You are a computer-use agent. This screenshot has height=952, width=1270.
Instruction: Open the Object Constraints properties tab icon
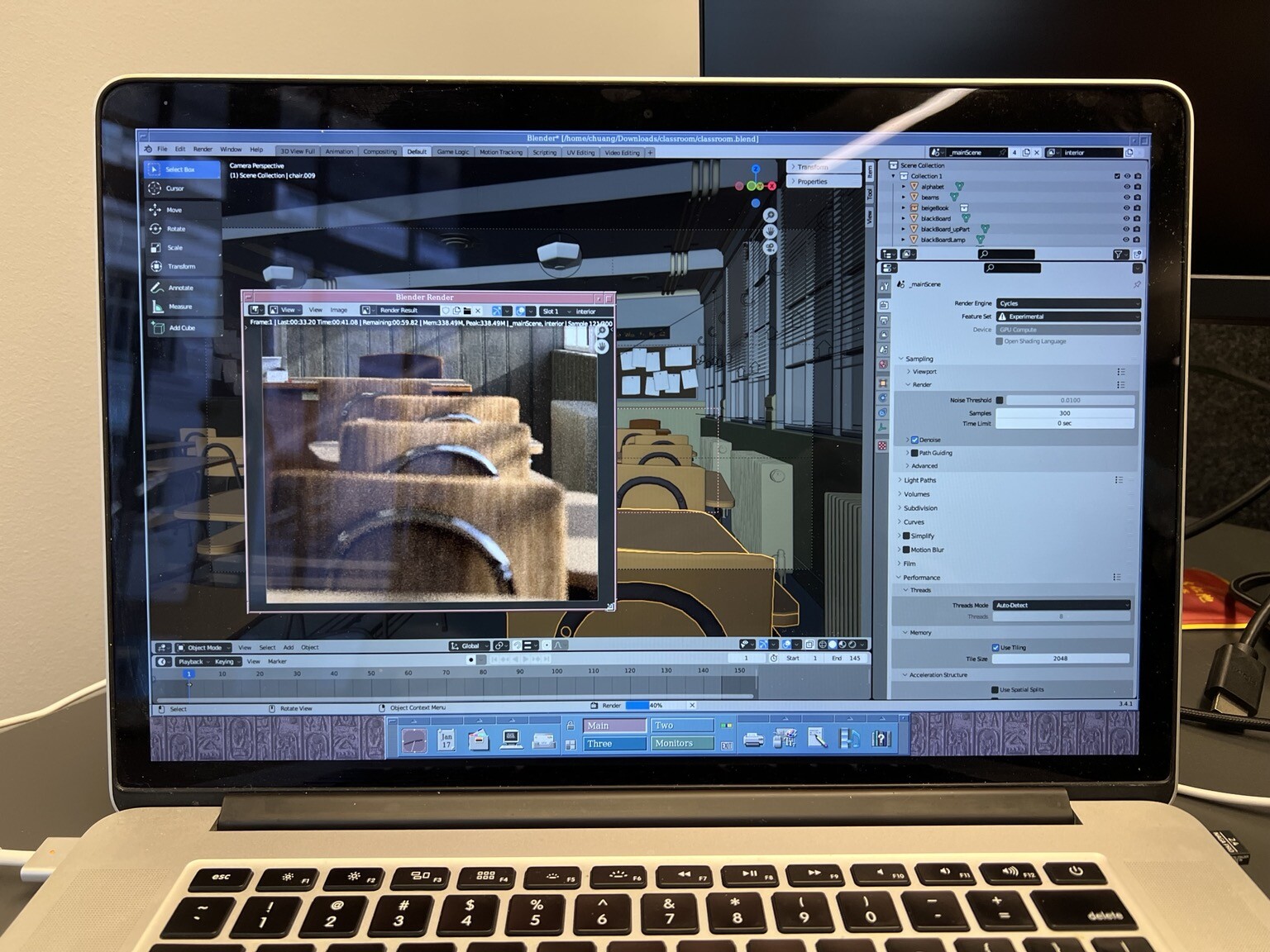pyautogui.click(x=883, y=413)
